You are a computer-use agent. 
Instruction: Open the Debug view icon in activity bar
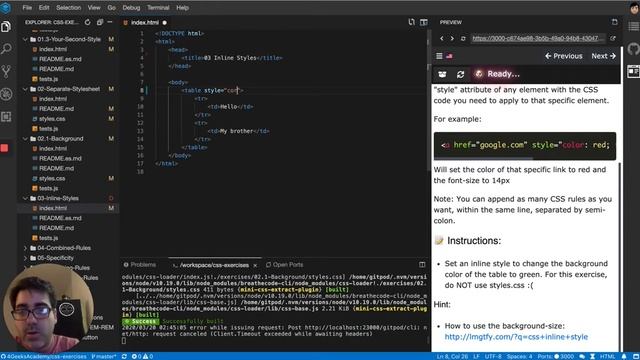coord(6,94)
